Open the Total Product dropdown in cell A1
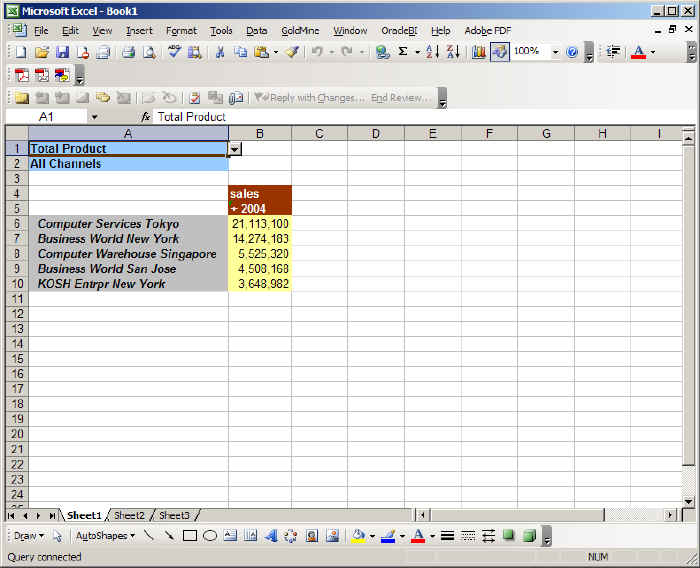Viewport: 700px width, 568px height. 234,149
